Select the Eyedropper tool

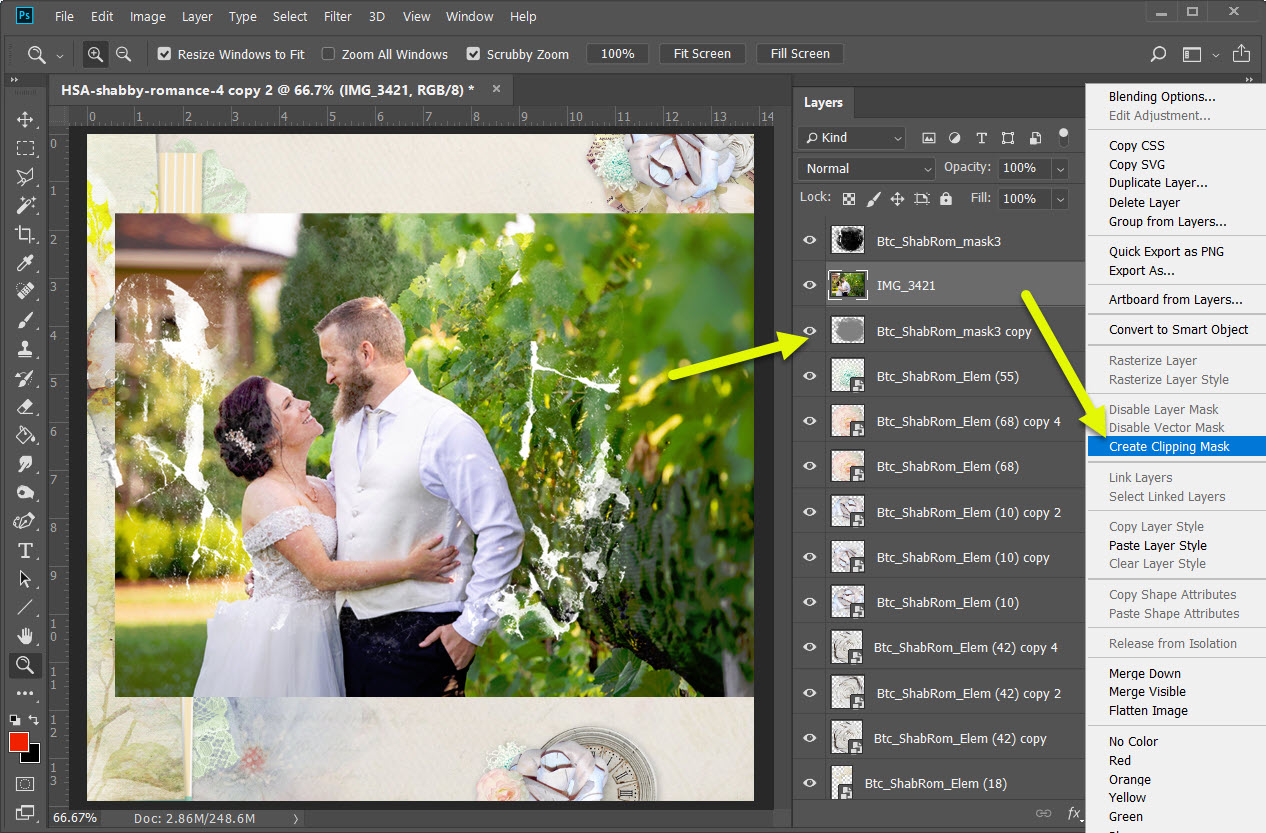tap(25, 263)
